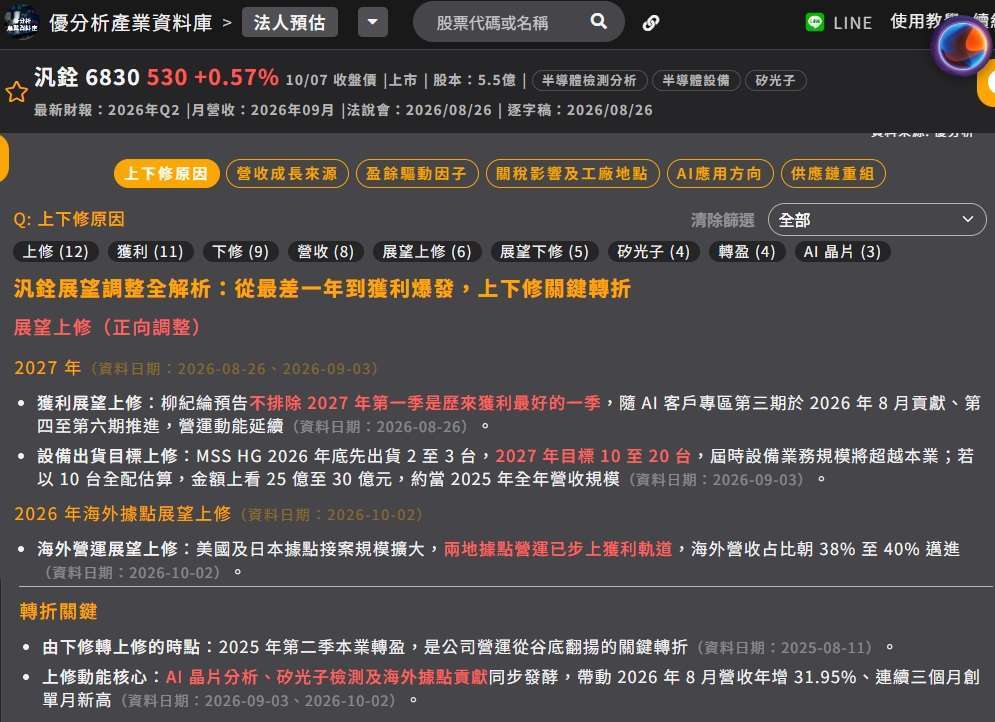Click the price text 530 +0.57%
The image size is (995, 722).
click(x=213, y=77)
